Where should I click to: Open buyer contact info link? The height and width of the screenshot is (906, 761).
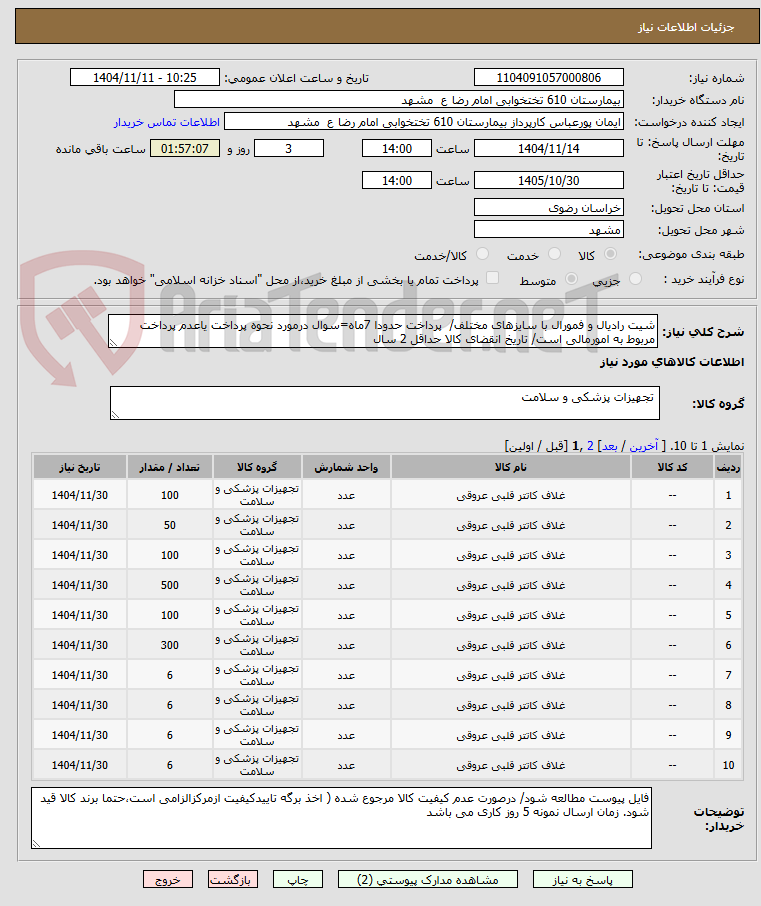(166, 122)
